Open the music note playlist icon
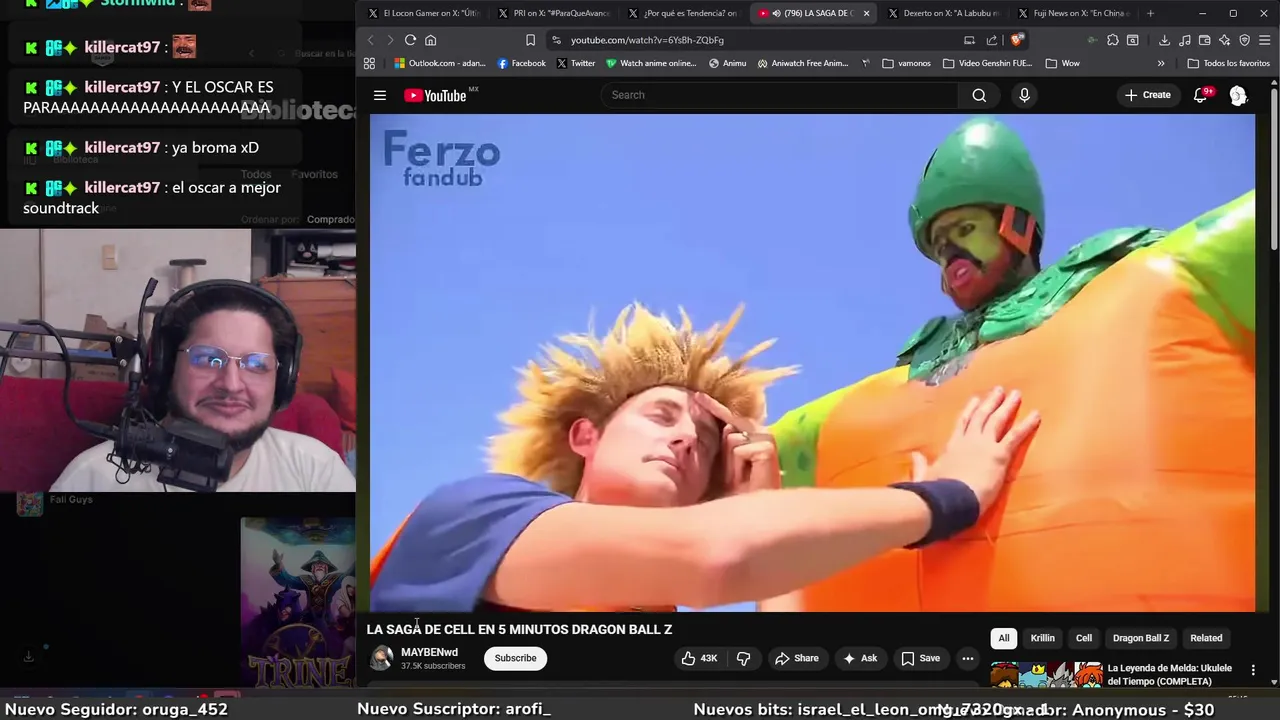 [x=1184, y=40]
